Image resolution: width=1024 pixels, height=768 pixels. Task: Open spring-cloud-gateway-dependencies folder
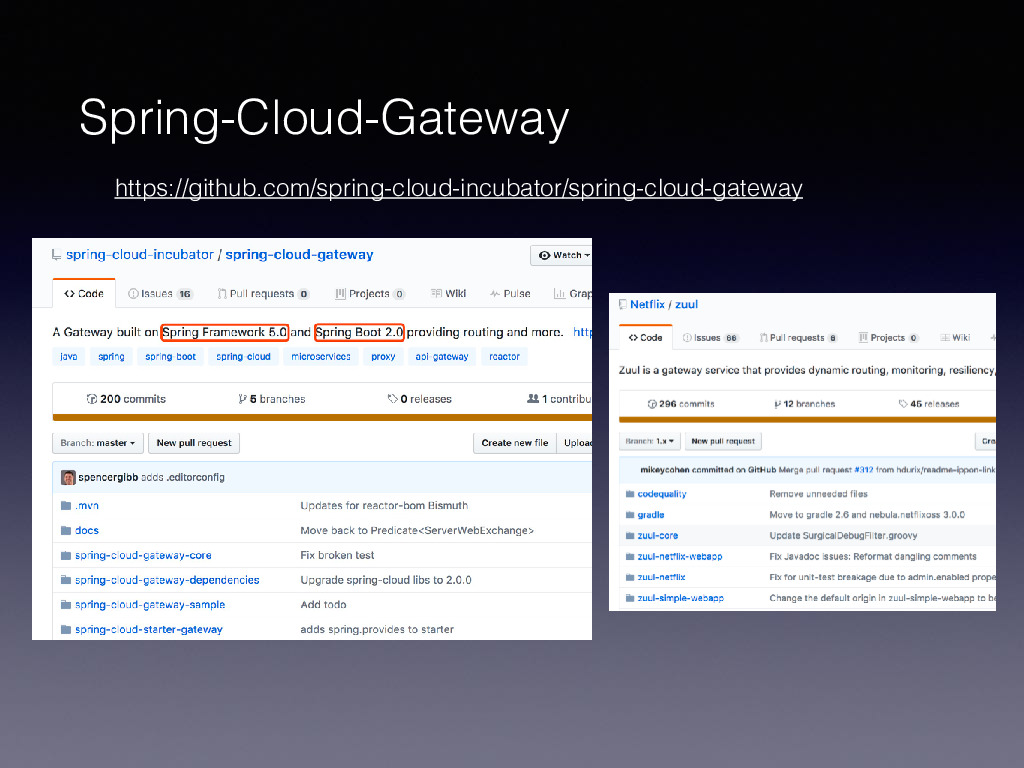click(x=167, y=580)
